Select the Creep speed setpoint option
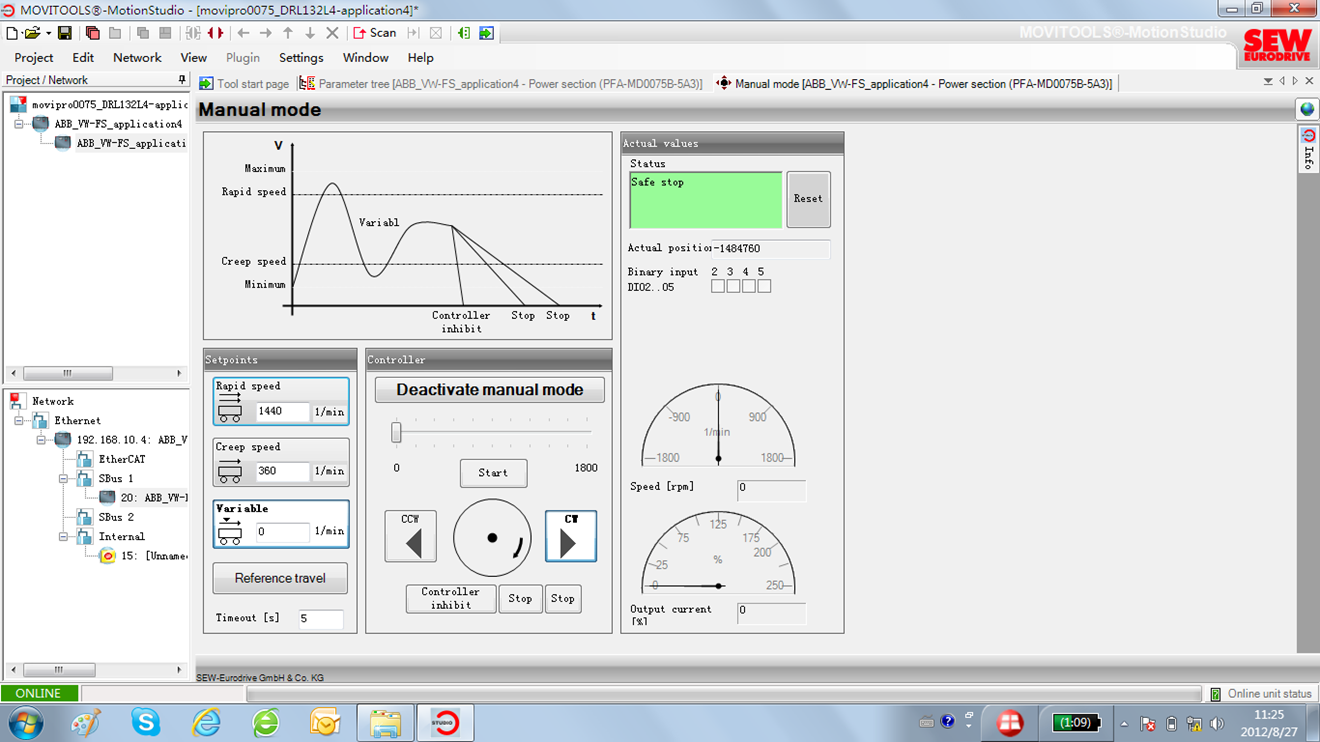Image resolution: width=1320 pixels, height=742 pixels. click(x=281, y=462)
